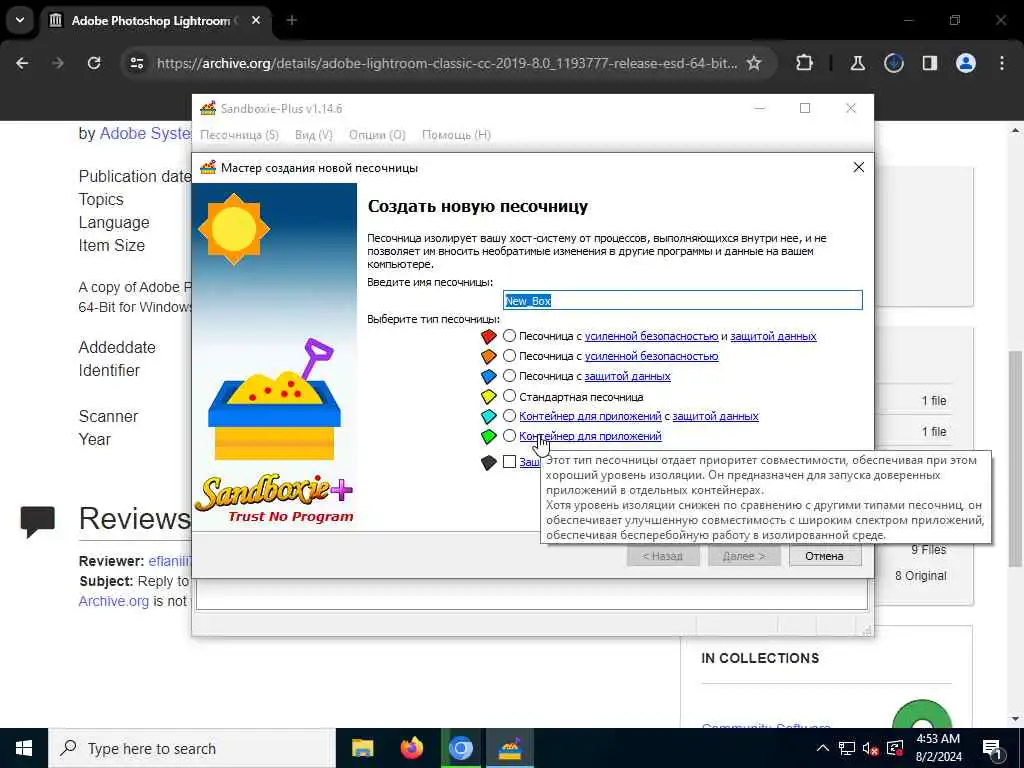Open the Adobe Systems author link on page

(x=145, y=133)
